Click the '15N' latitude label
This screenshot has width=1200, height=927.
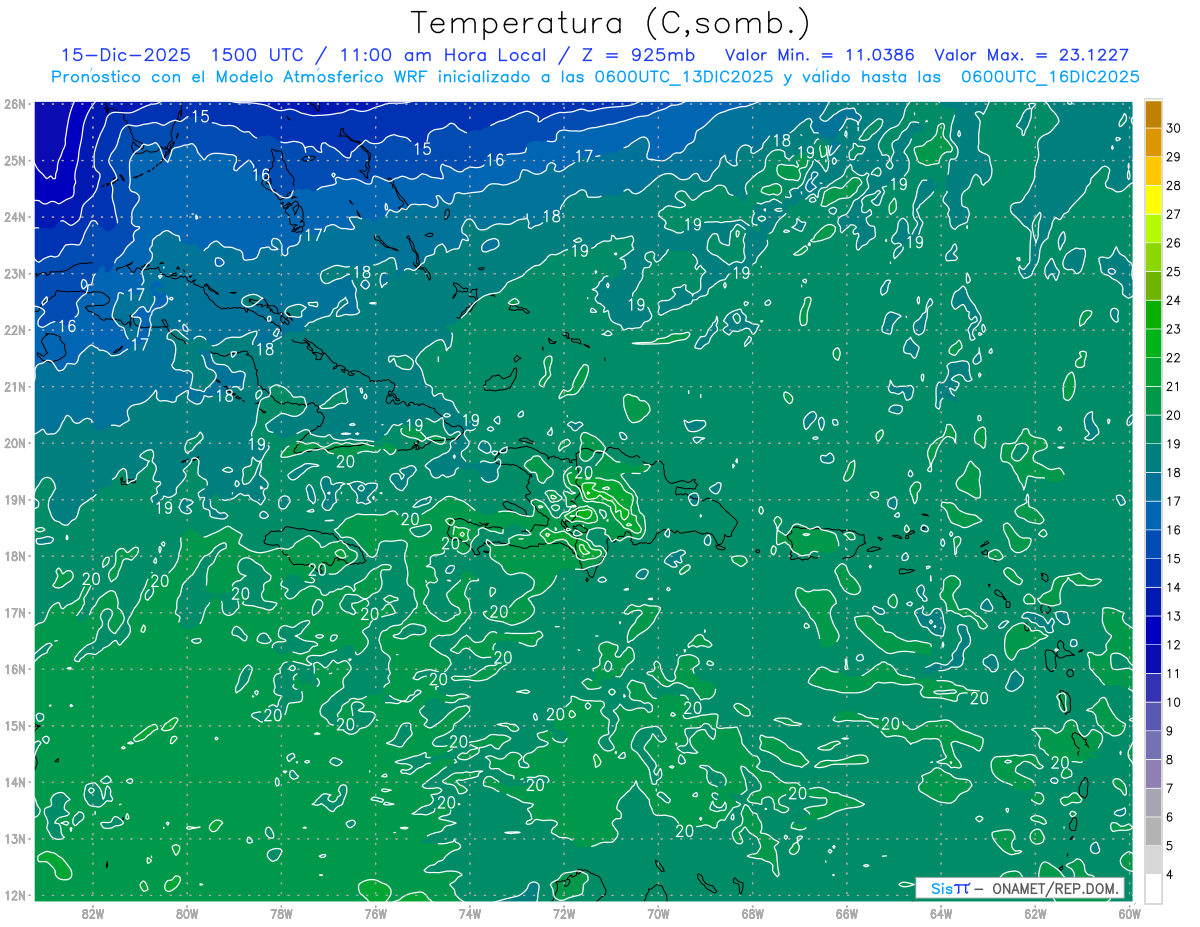14,726
